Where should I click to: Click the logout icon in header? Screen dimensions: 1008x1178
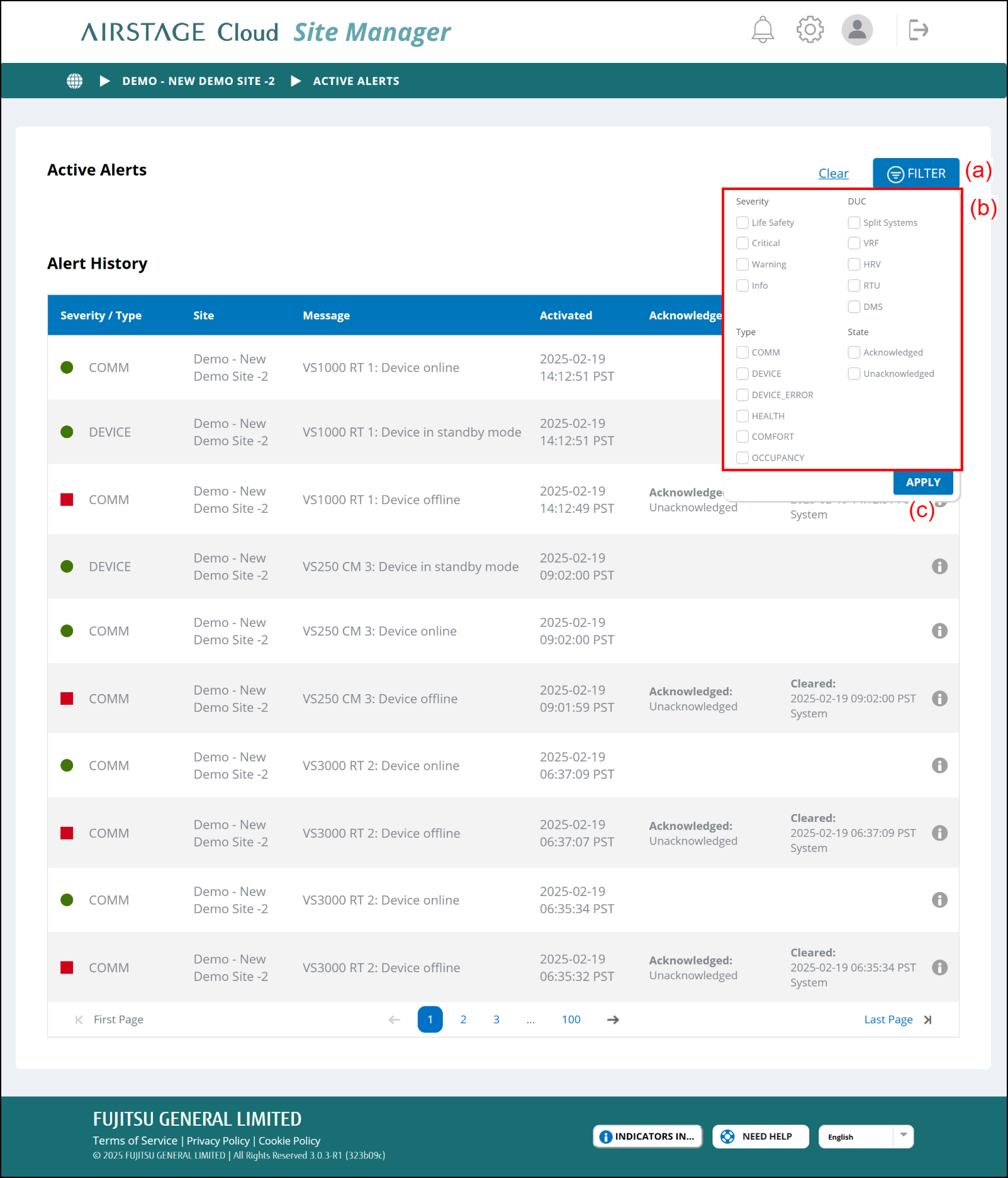pos(918,30)
